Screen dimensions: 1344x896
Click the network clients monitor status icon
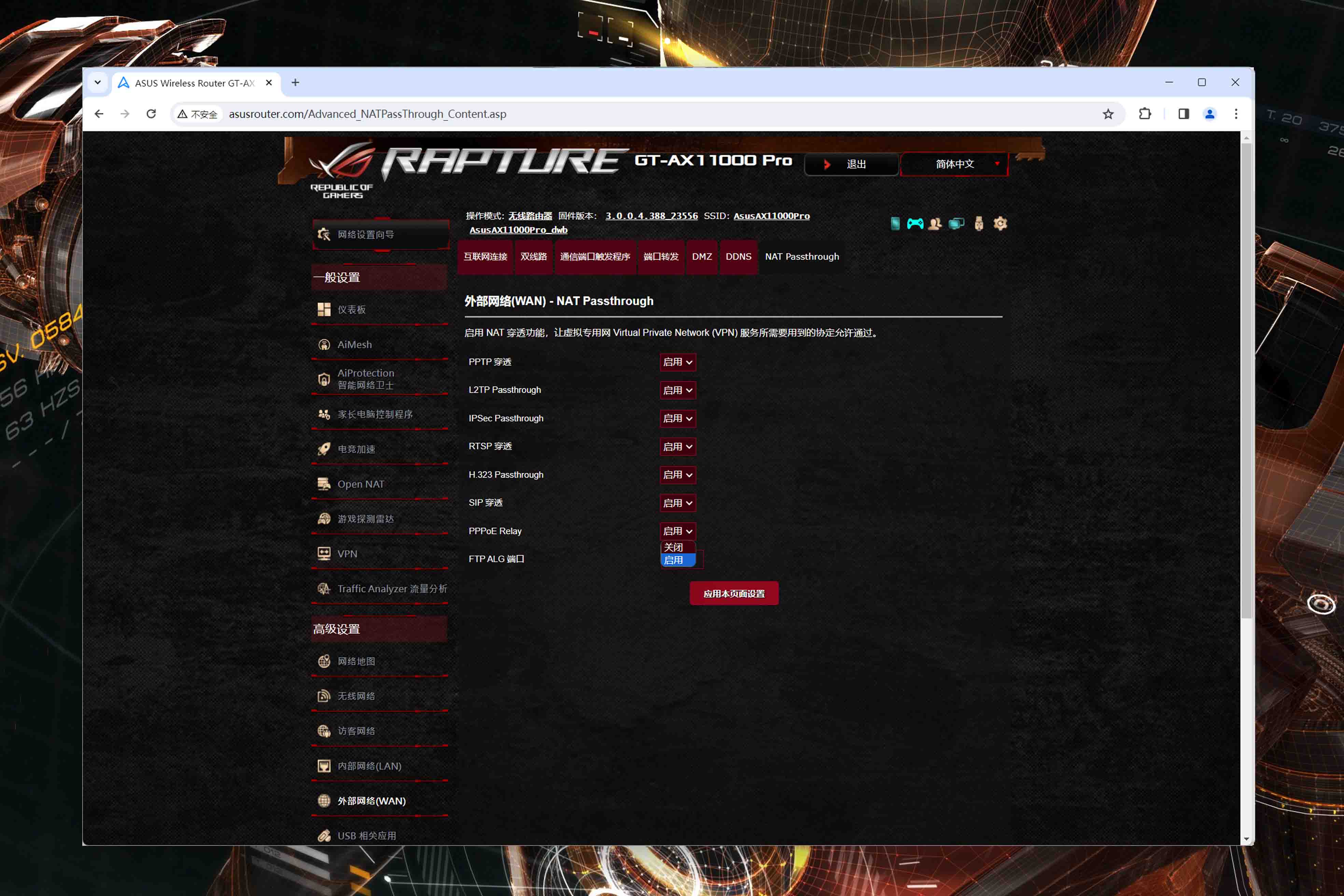[956, 223]
